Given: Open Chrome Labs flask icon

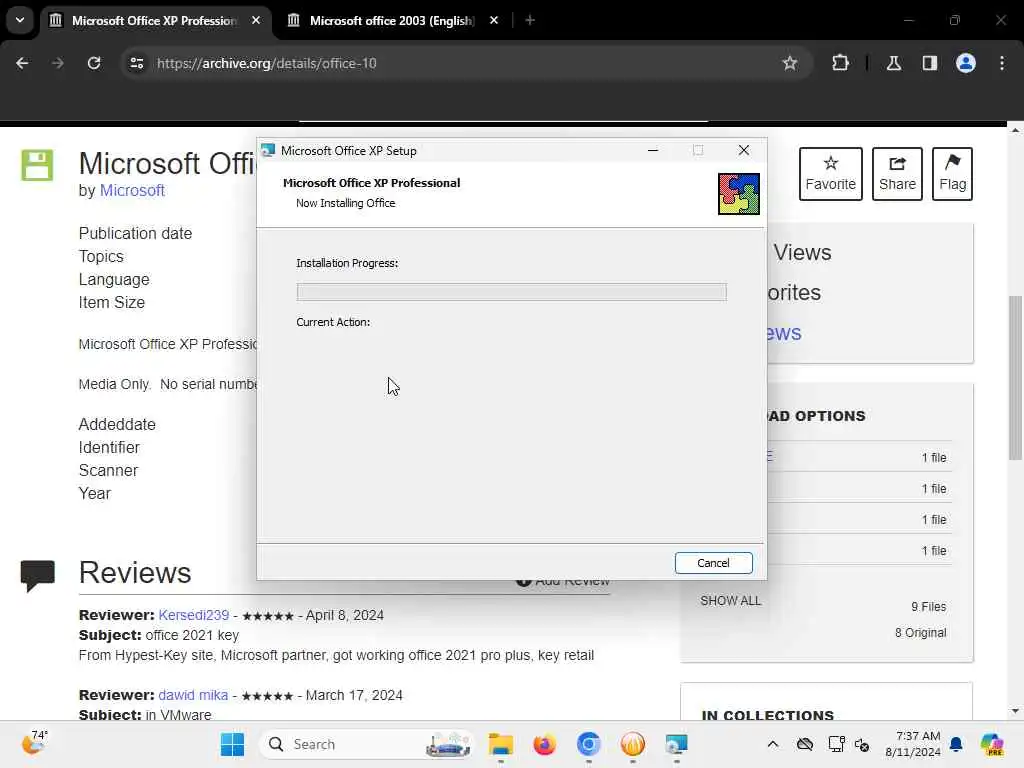Looking at the screenshot, I should 893,63.
